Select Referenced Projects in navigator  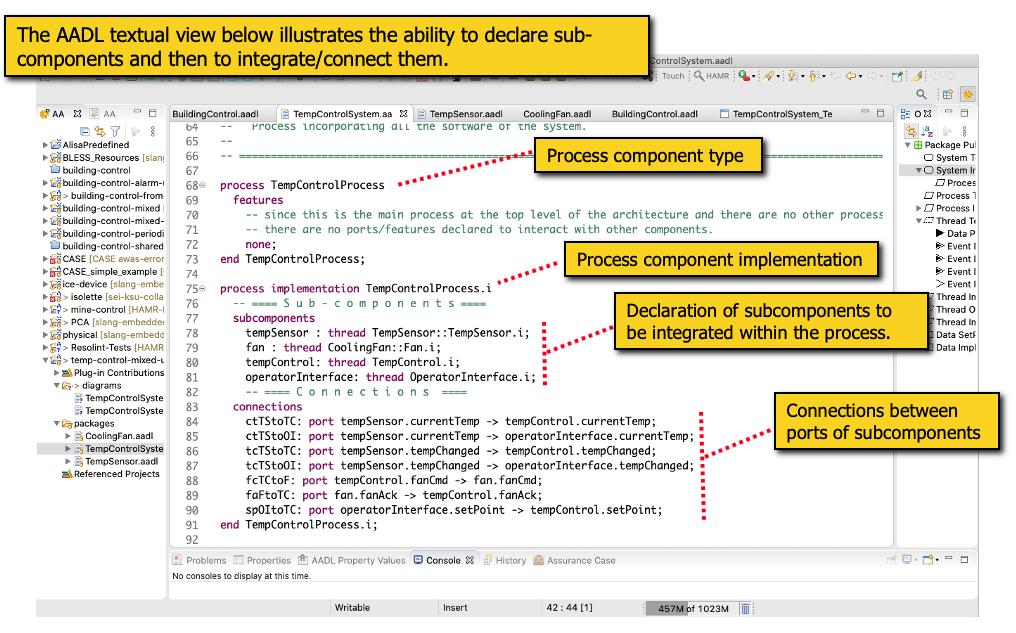point(116,474)
